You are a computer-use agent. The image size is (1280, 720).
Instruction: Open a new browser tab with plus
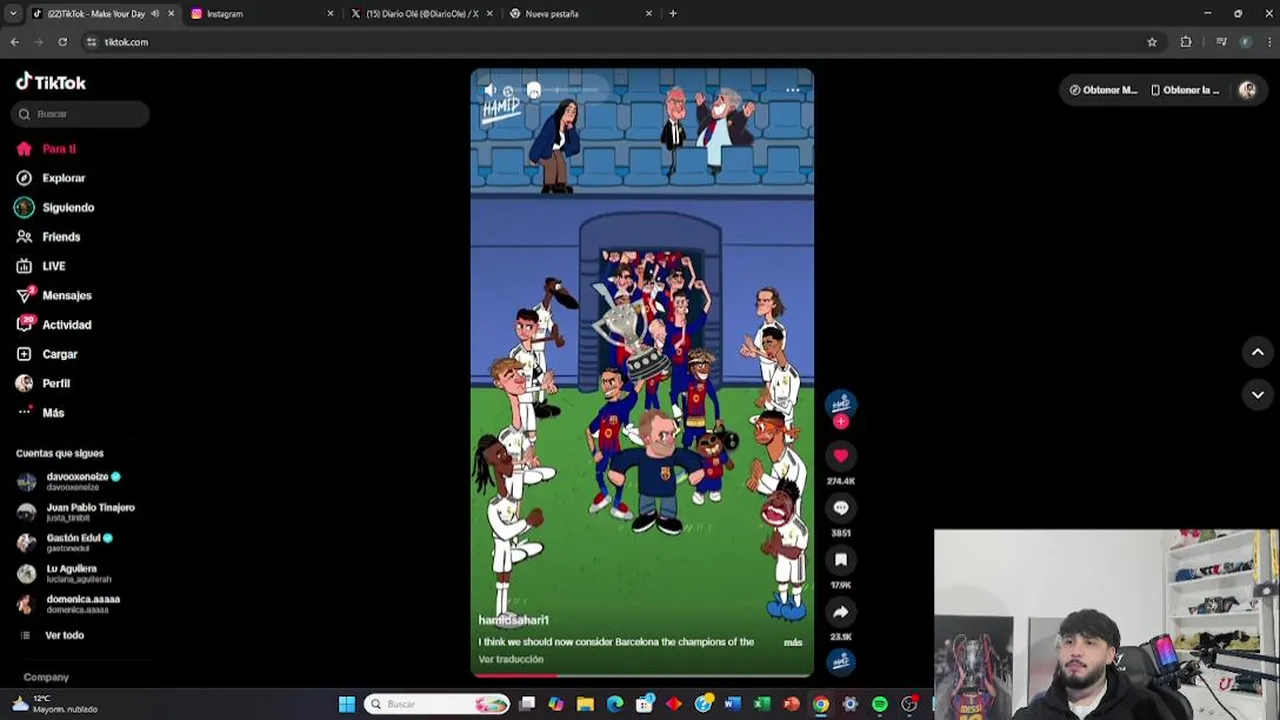[x=673, y=14]
